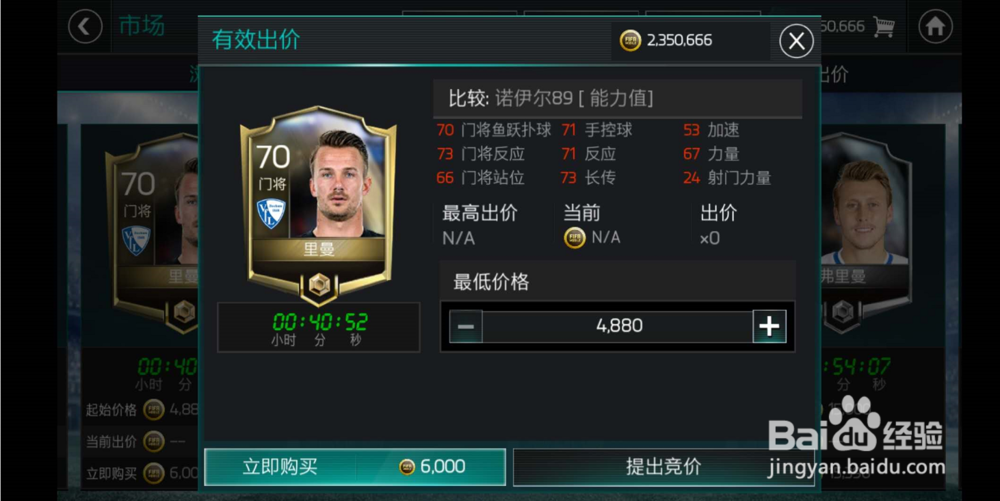Close the bid dialog with X button
The image size is (1000, 501).
(796, 41)
